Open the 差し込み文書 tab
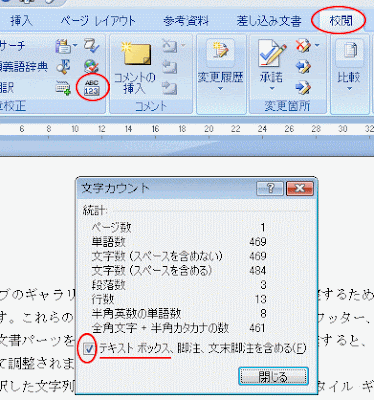The height and width of the screenshot is (400, 374). (269, 21)
